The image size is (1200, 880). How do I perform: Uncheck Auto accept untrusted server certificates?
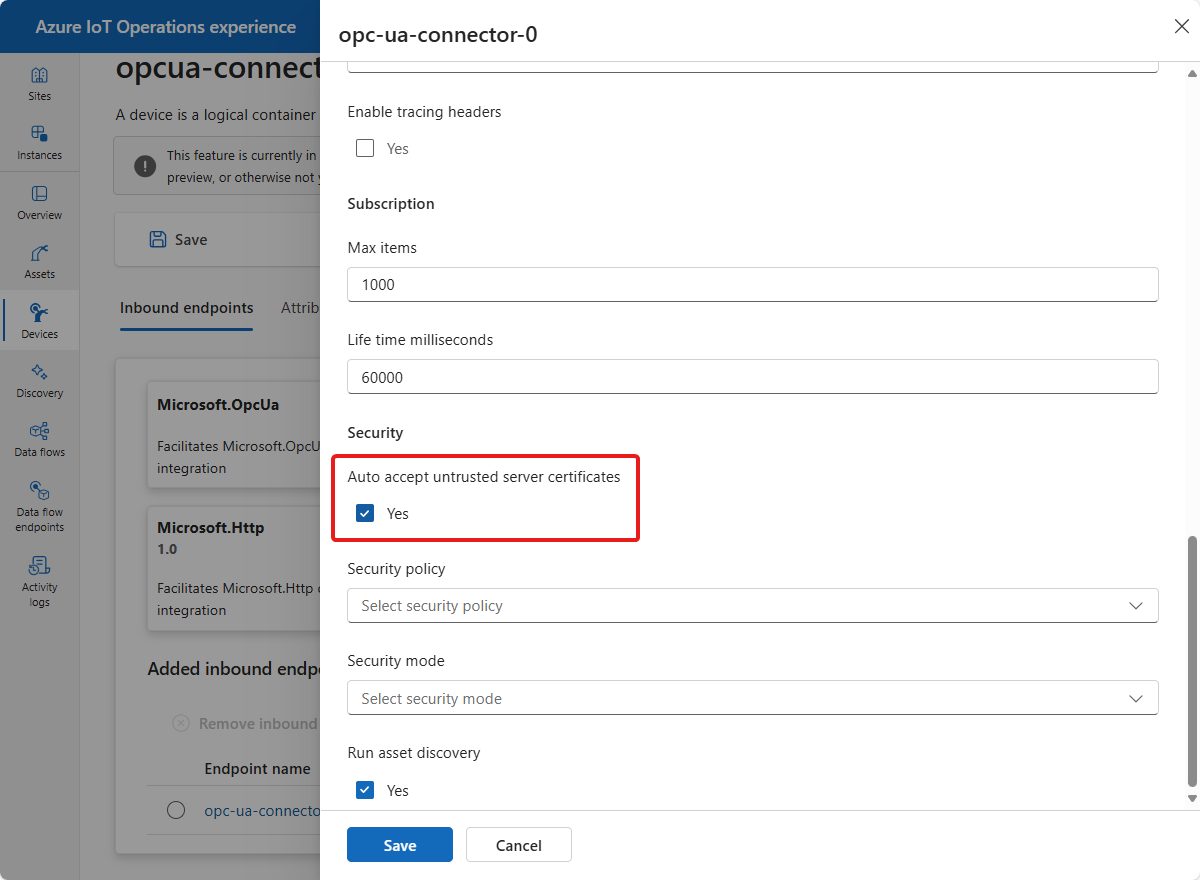point(365,512)
